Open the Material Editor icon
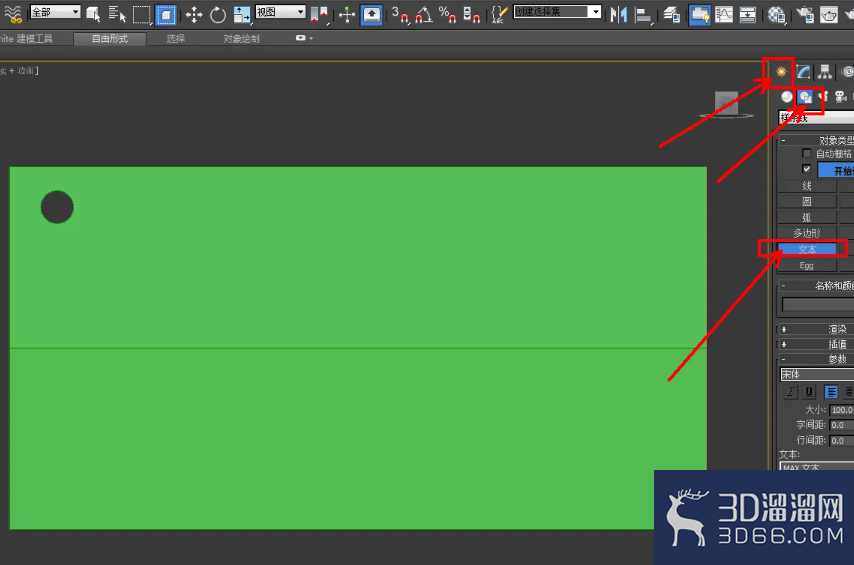 776,15
